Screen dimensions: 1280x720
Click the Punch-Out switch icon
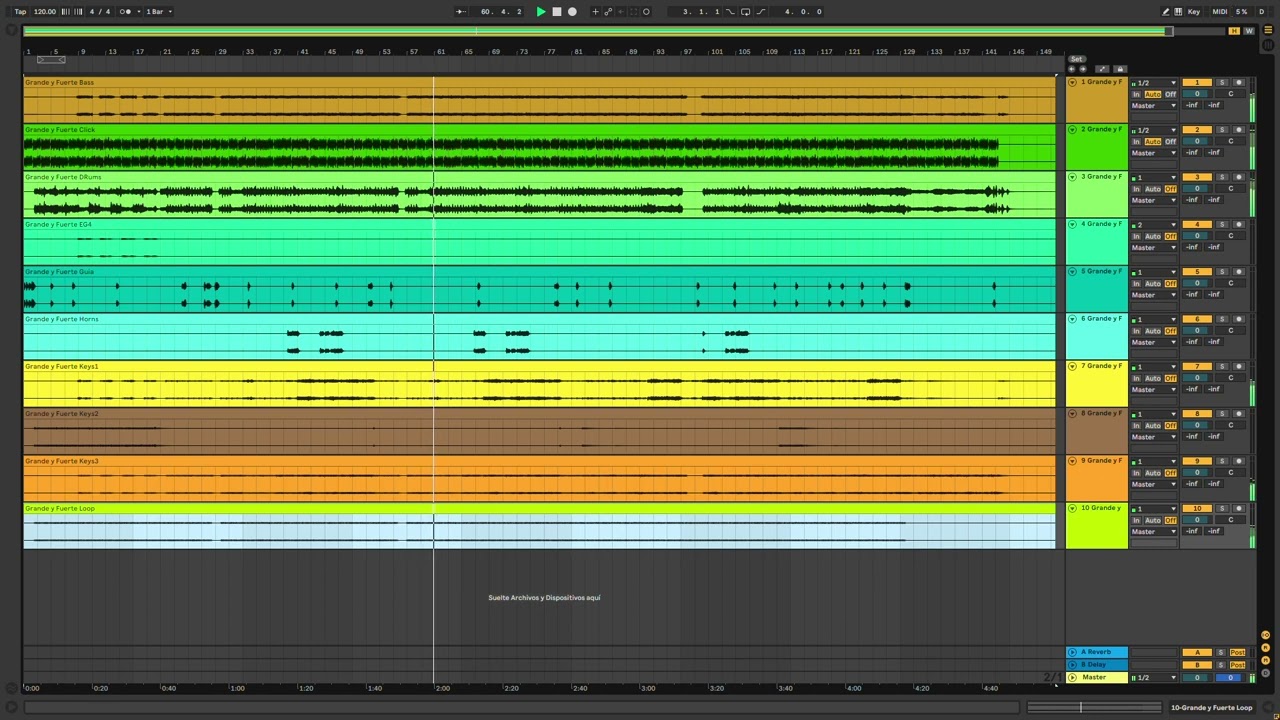761,12
